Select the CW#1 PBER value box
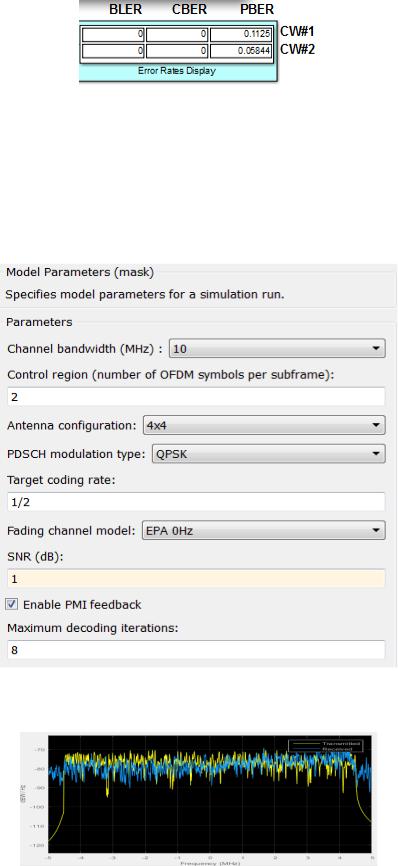Viewport: 398px width, 866px height. pyautogui.click(x=241, y=35)
